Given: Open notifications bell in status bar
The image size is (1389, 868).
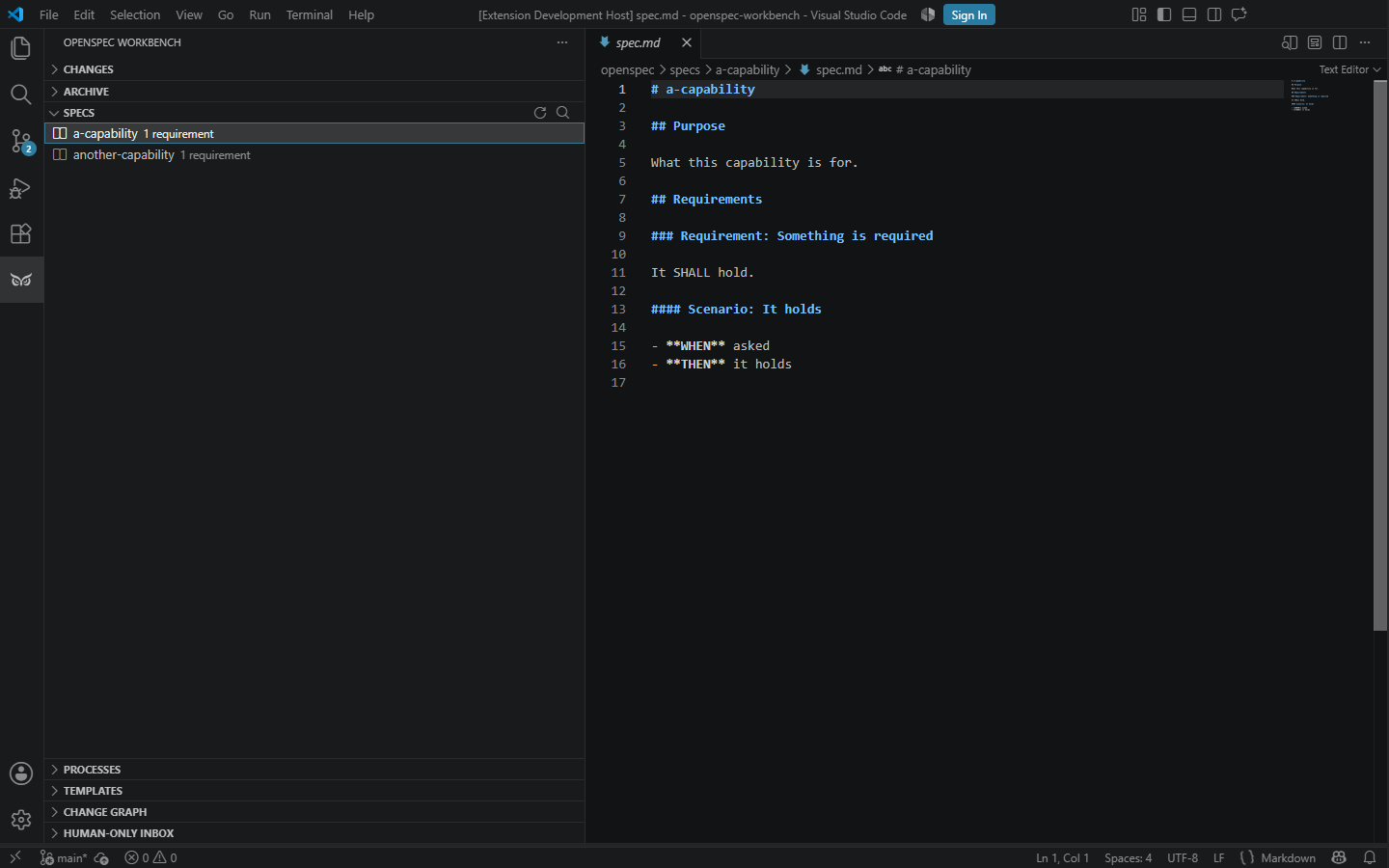Looking at the screenshot, I should point(1370,857).
